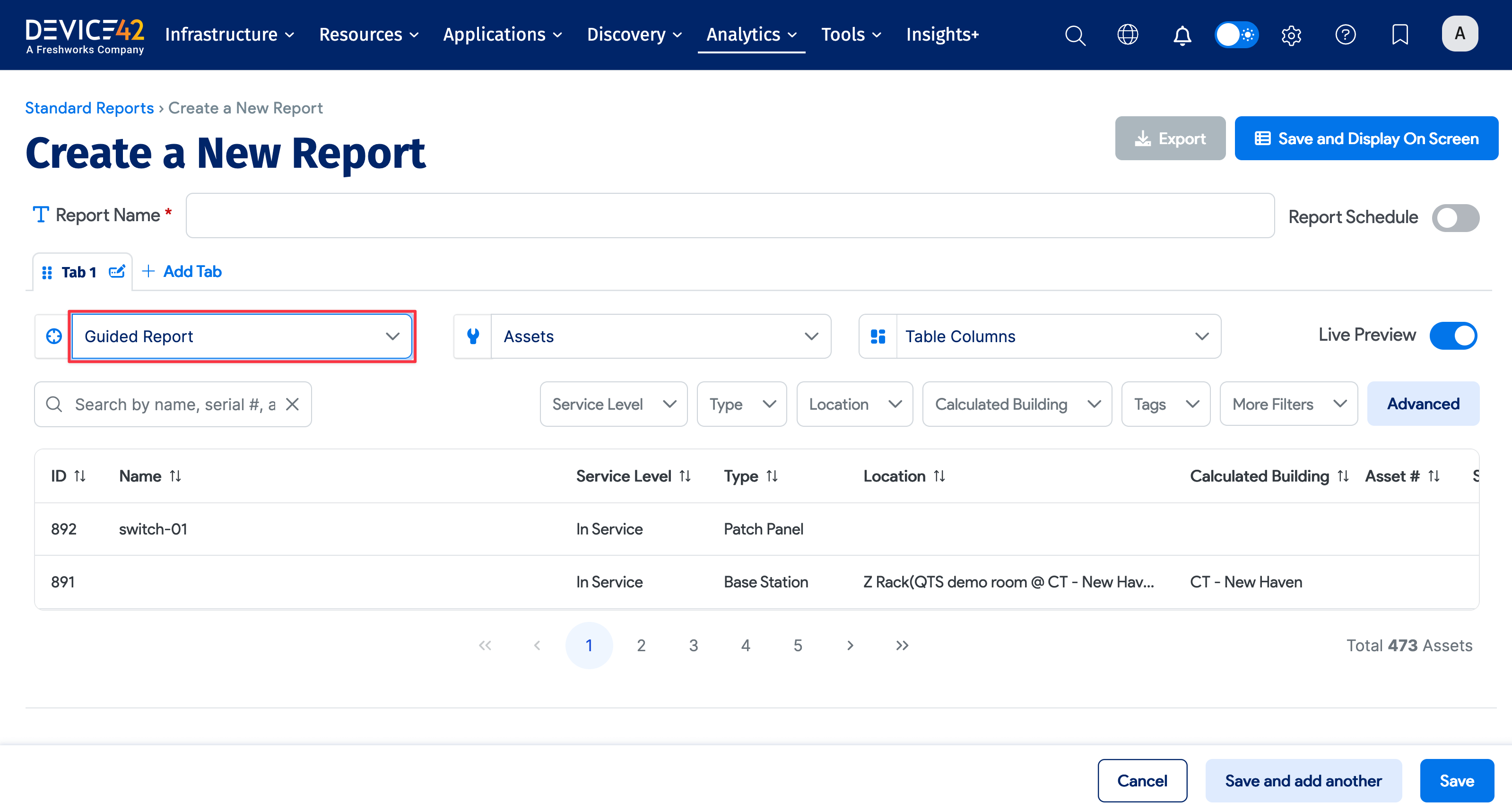Image resolution: width=1512 pixels, height=810 pixels.
Task: Click Save and Display On Screen button
Action: [x=1366, y=138]
